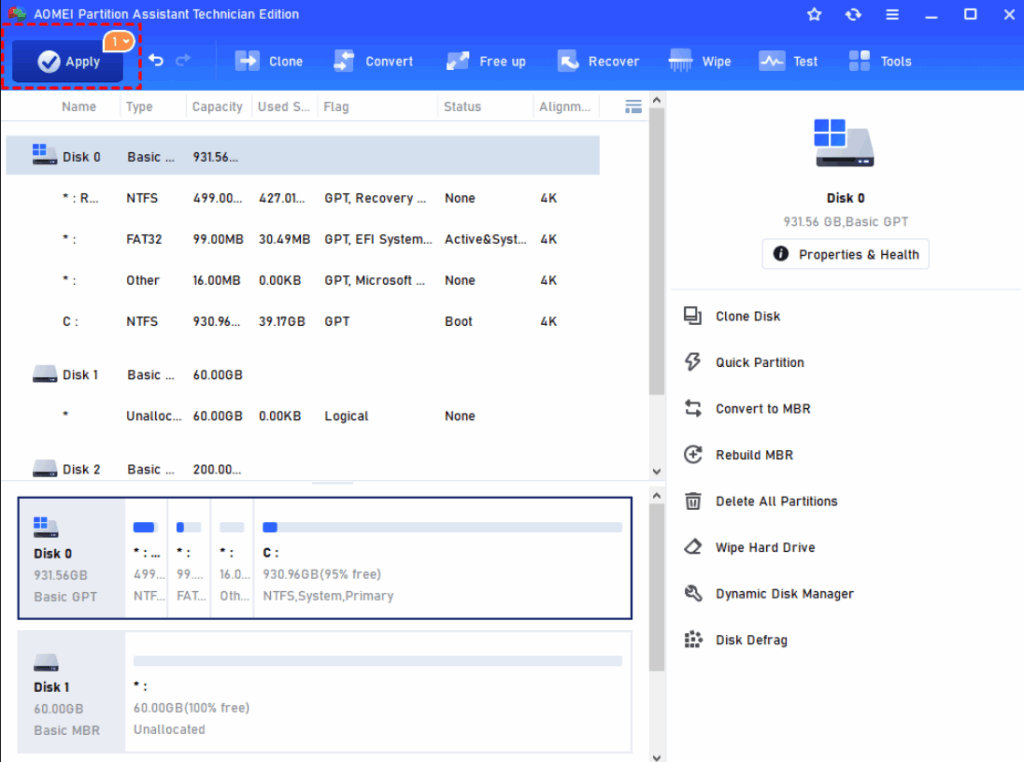This screenshot has width=1024, height=762.
Task: Click the refresh icon in title bar
Action: pos(853,14)
